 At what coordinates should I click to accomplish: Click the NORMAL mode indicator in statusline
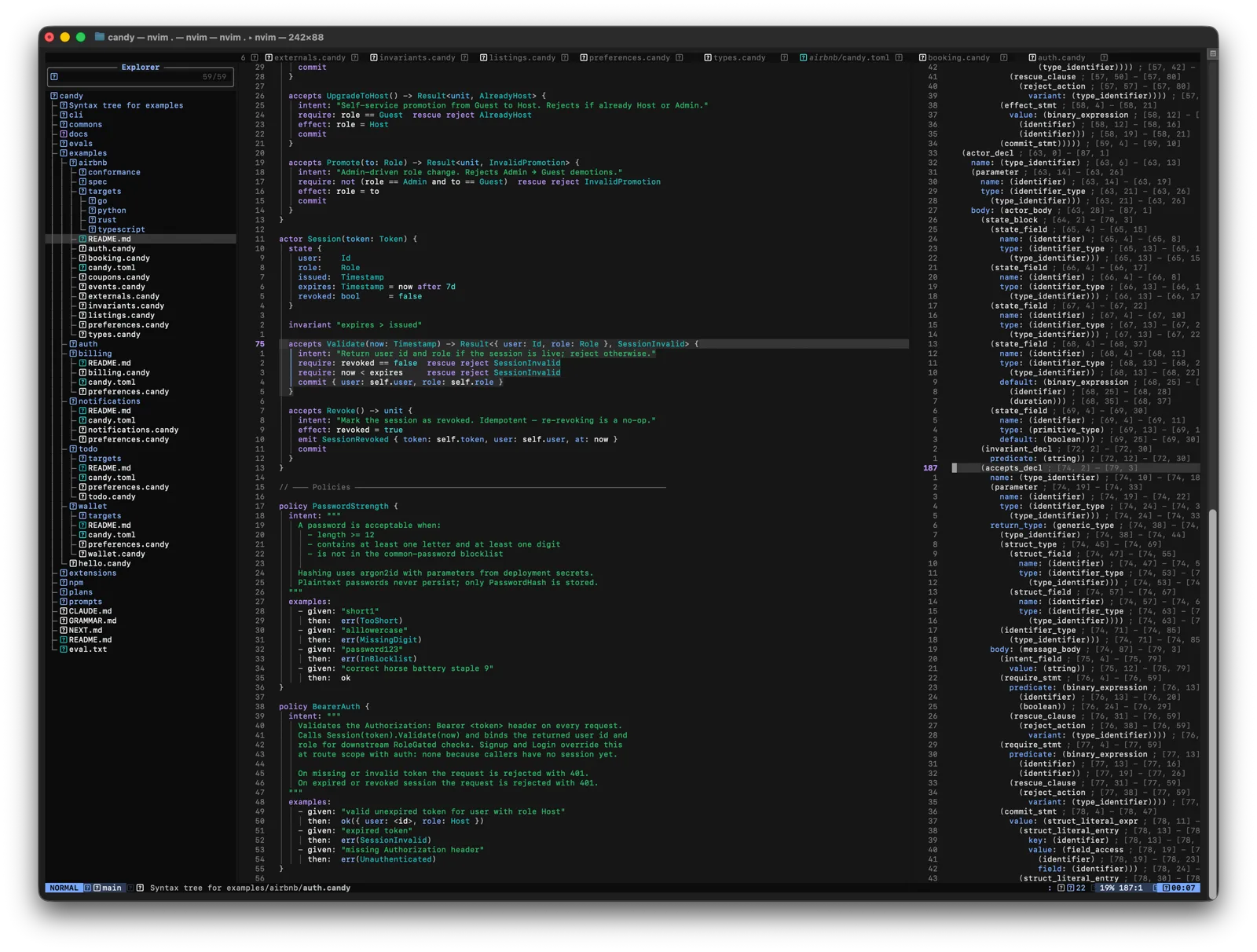[64, 888]
